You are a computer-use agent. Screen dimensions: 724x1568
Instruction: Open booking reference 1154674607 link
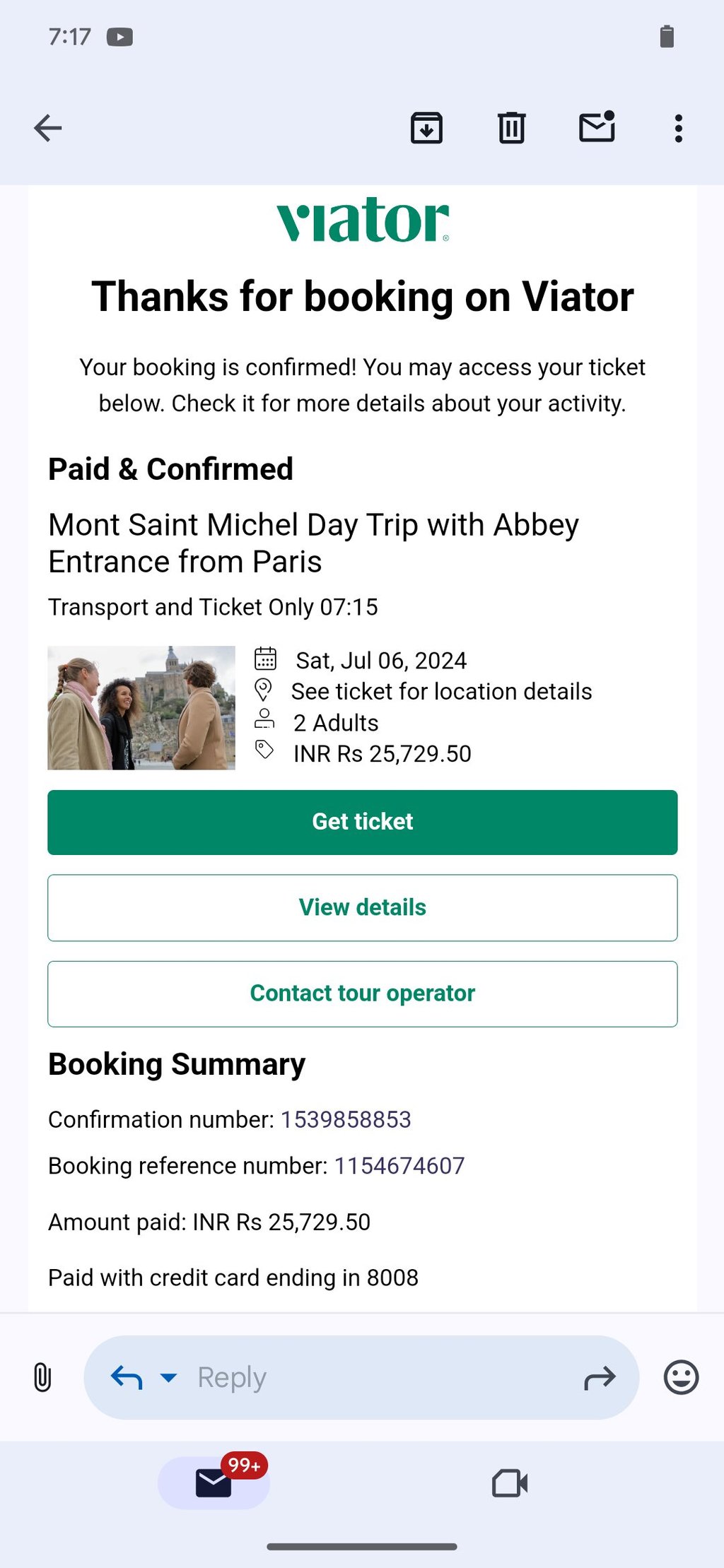[399, 1166]
